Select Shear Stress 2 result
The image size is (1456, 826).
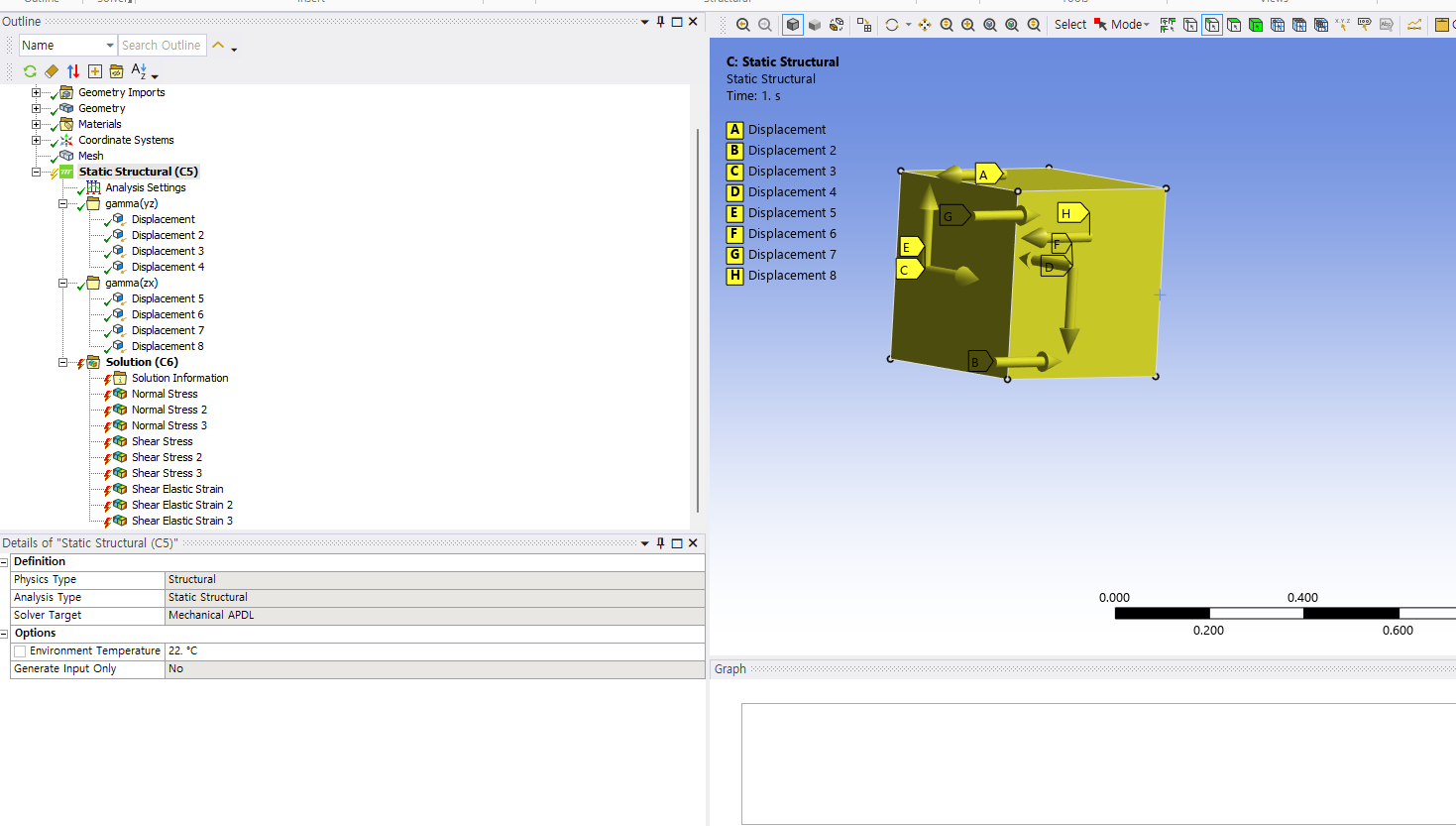pyautogui.click(x=167, y=457)
